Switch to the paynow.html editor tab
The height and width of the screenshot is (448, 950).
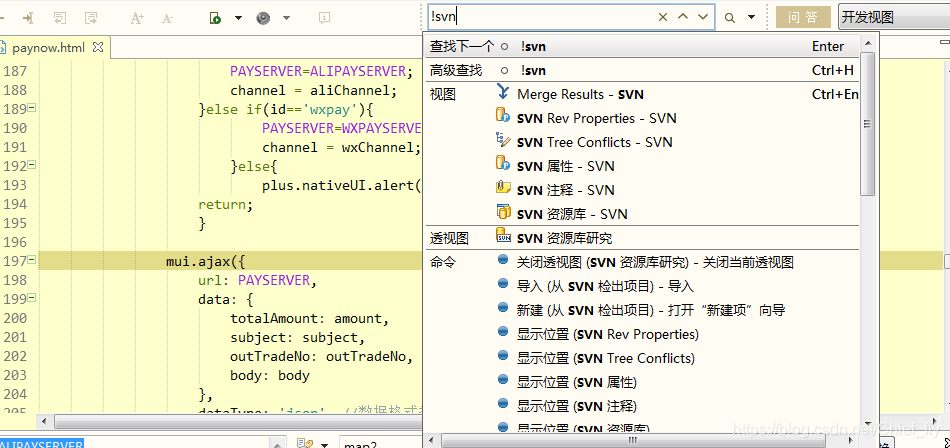coord(48,47)
